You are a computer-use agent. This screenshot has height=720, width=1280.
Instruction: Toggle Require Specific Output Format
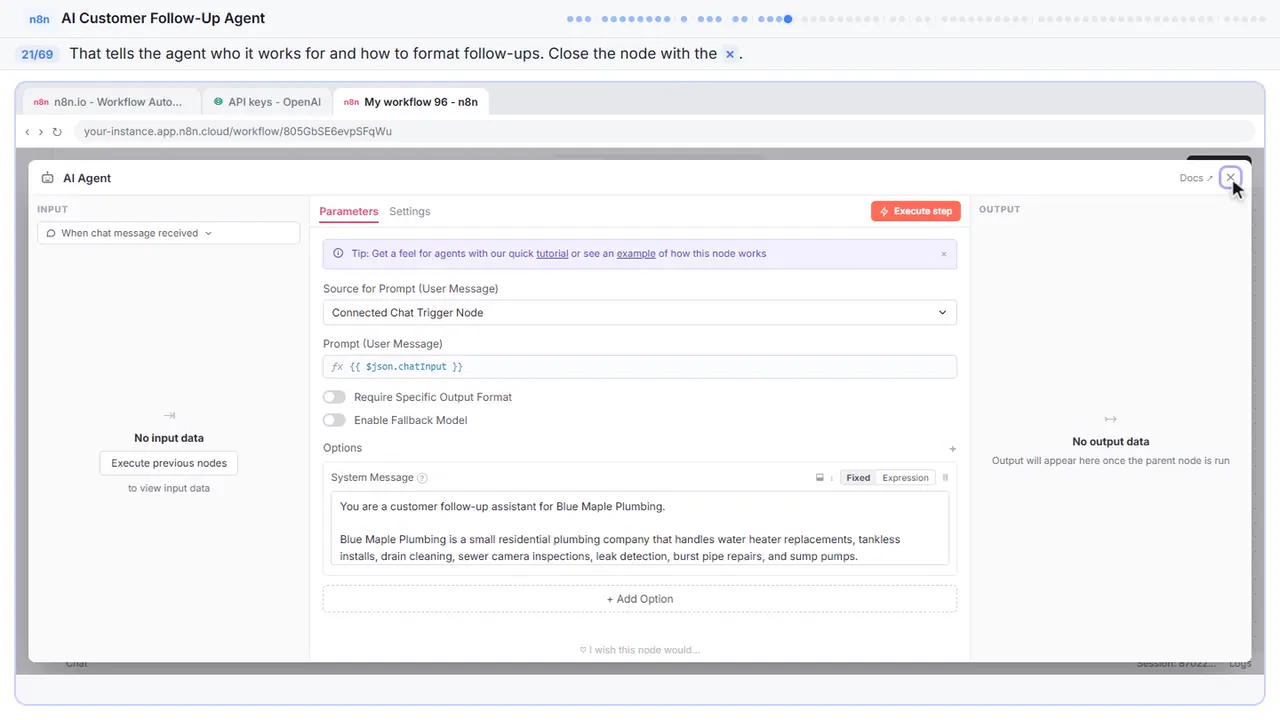click(x=334, y=397)
